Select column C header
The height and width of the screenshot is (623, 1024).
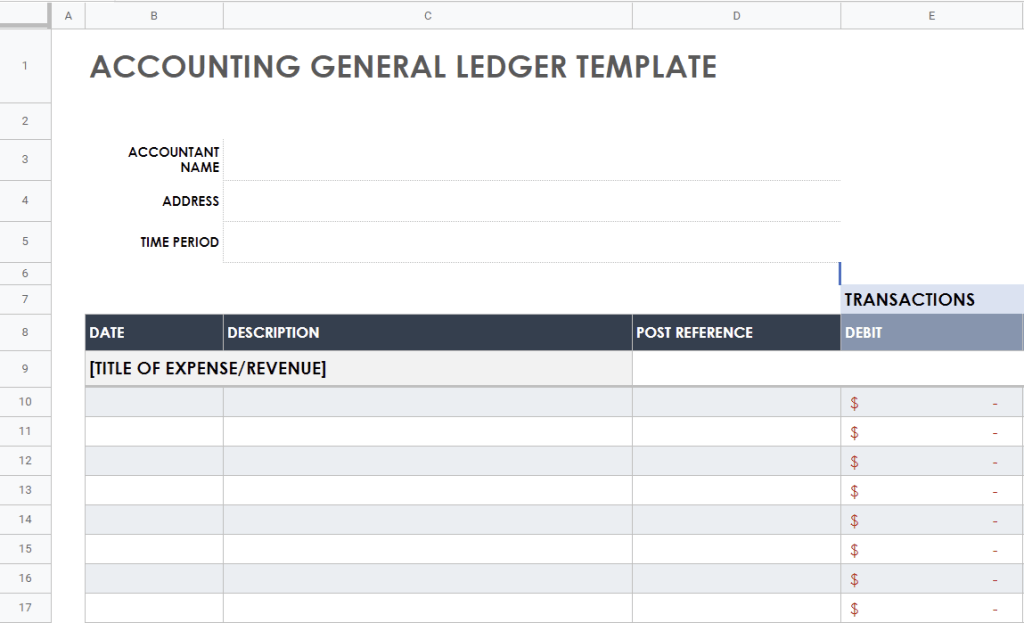coord(428,16)
